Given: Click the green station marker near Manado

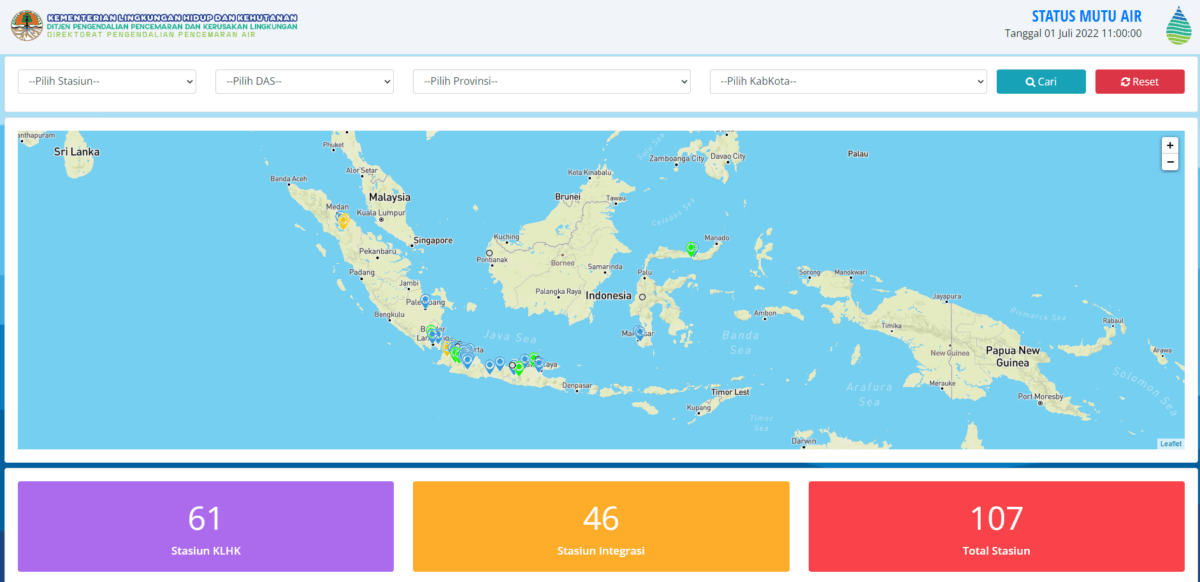Looking at the screenshot, I should [691, 248].
